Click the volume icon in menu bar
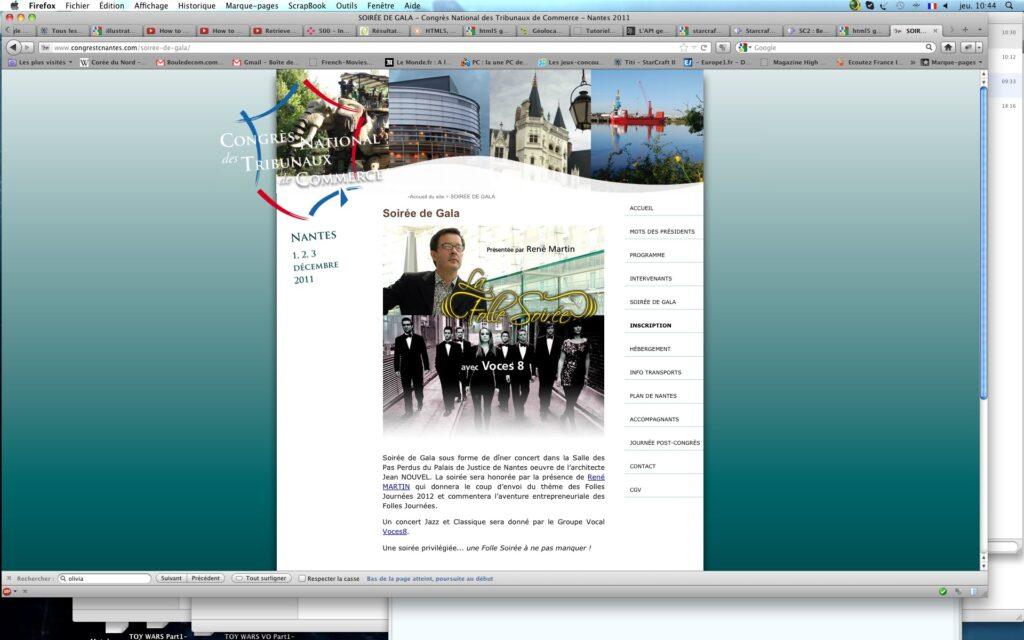The width and height of the screenshot is (1024, 640). tap(945, 6)
